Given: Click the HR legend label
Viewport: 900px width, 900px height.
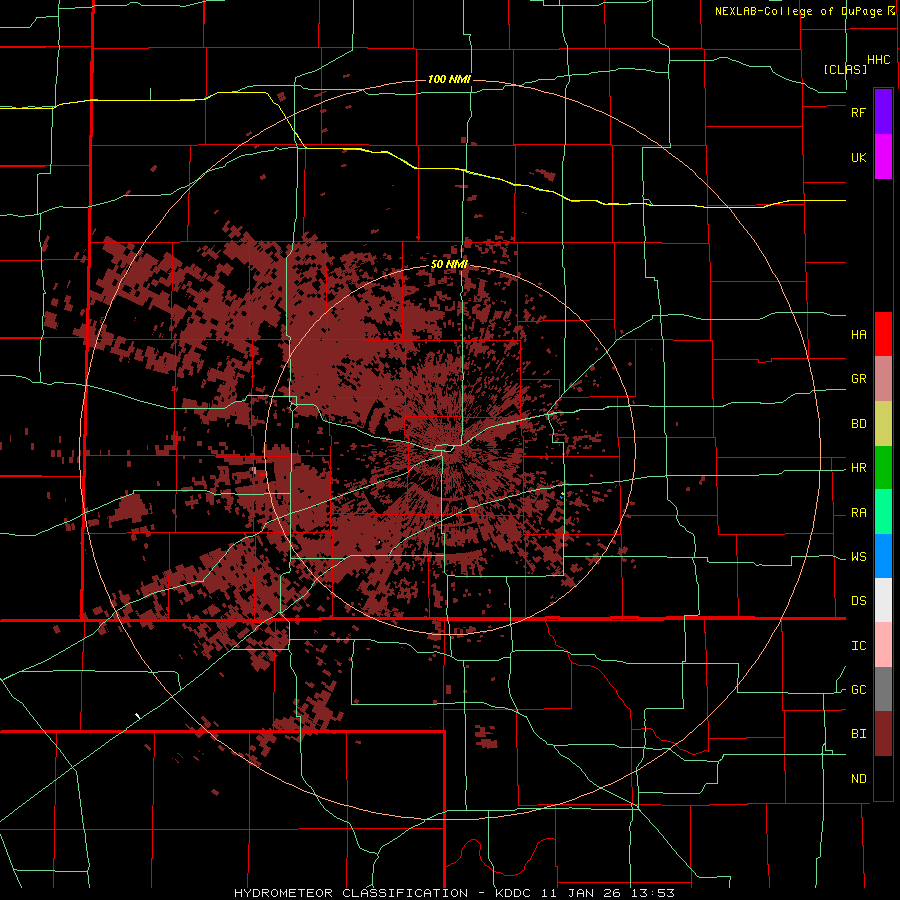Looking at the screenshot, I should (x=858, y=467).
